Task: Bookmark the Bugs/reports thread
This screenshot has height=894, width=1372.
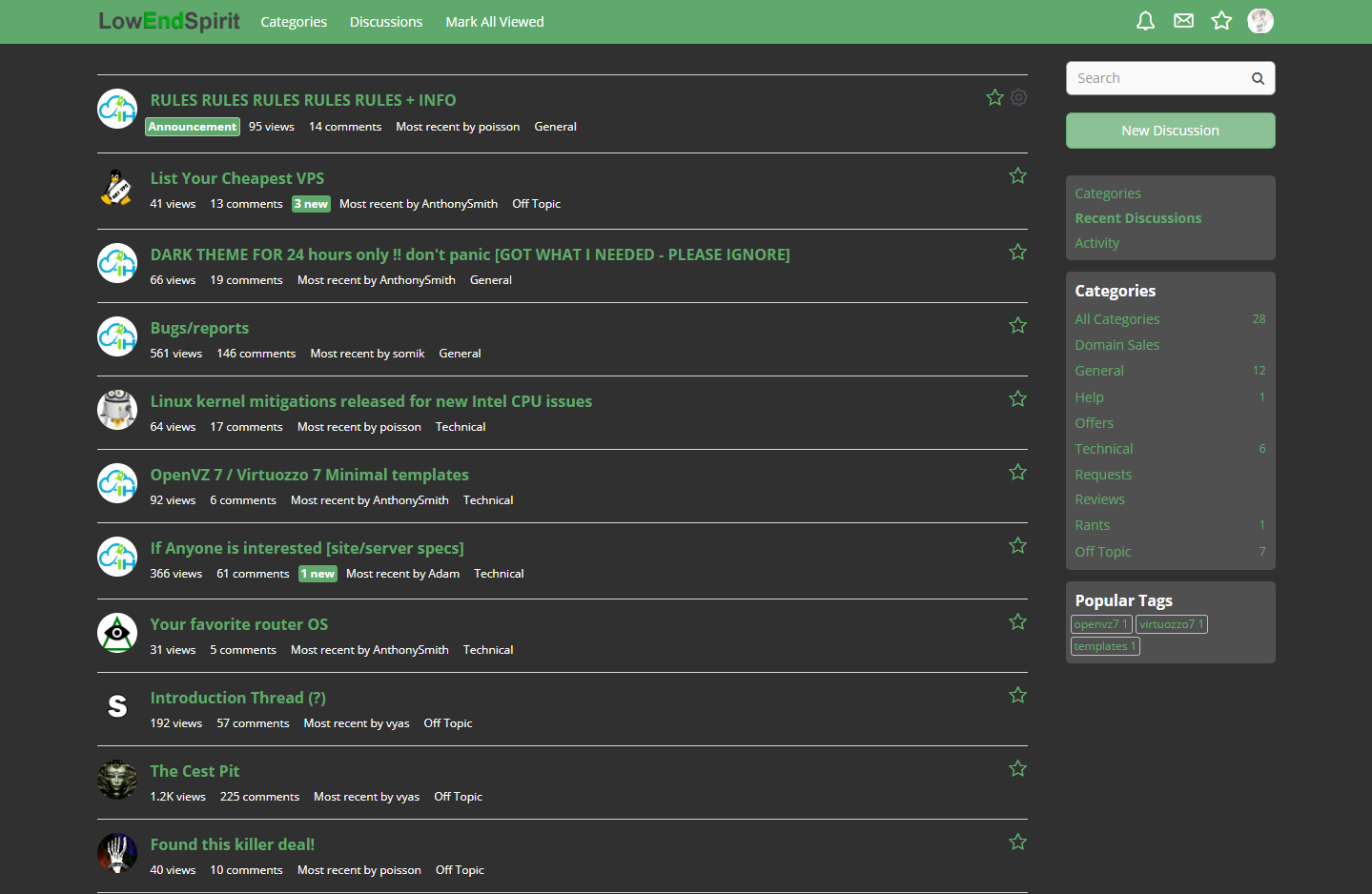Action: [1018, 325]
